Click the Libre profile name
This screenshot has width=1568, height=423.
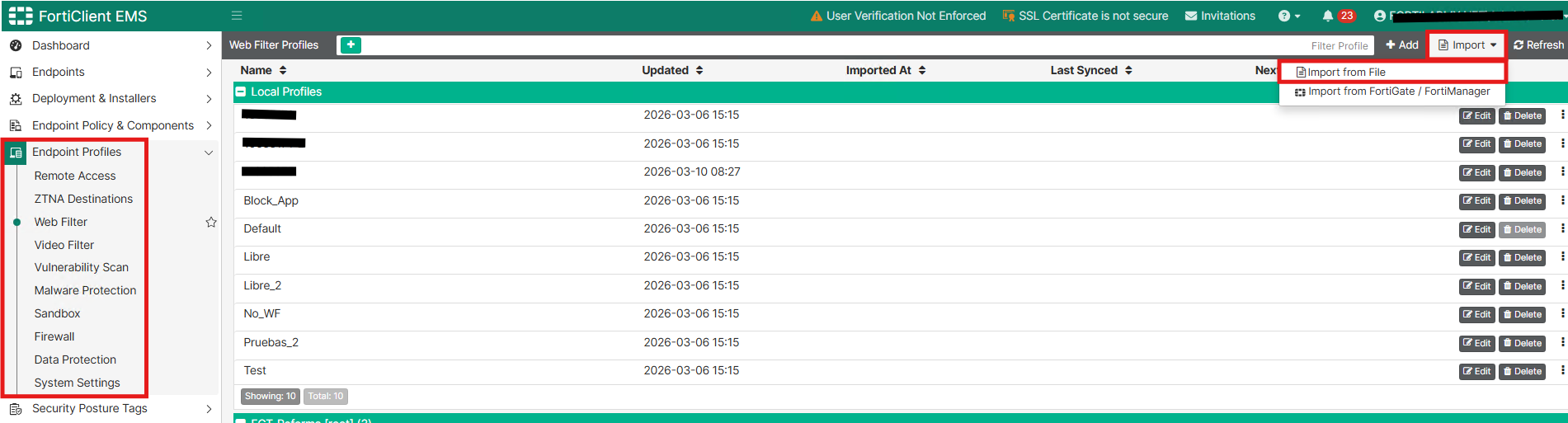pos(257,256)
